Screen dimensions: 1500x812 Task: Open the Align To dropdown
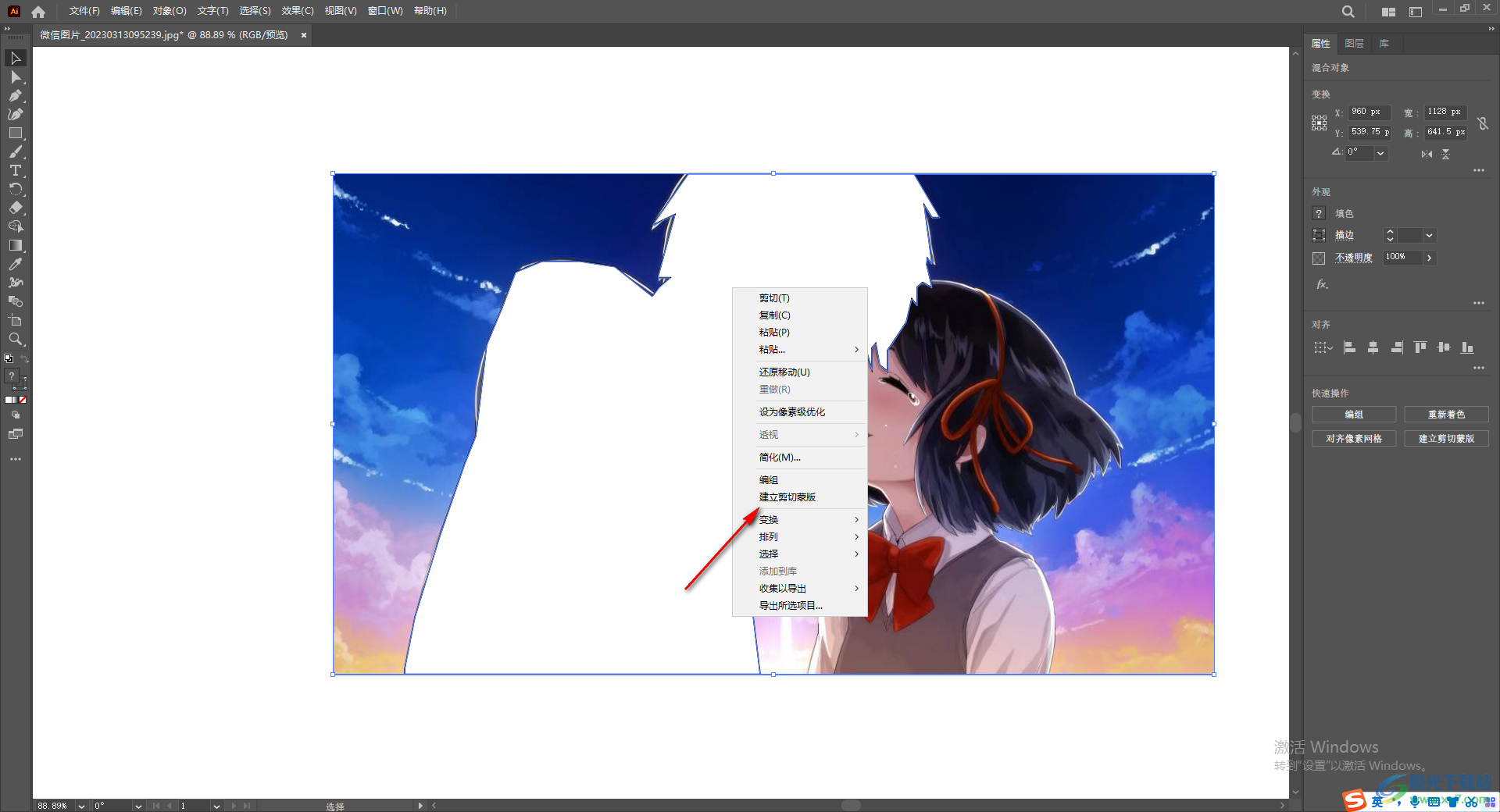pos(1322,347)
